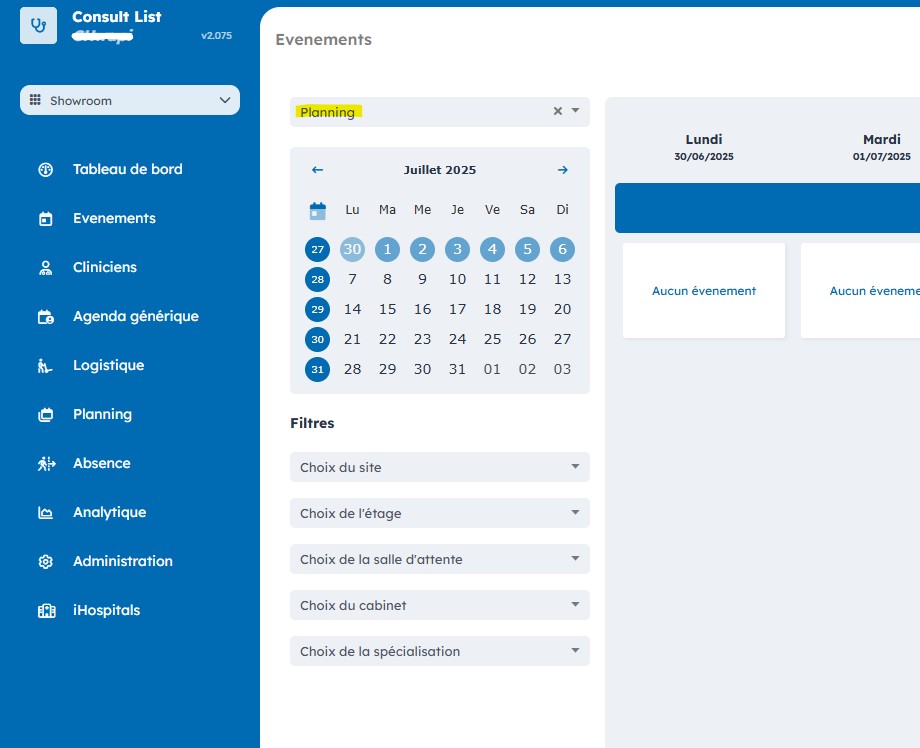
Task: Select week 29 in the calendar
Action: point(317,310)
